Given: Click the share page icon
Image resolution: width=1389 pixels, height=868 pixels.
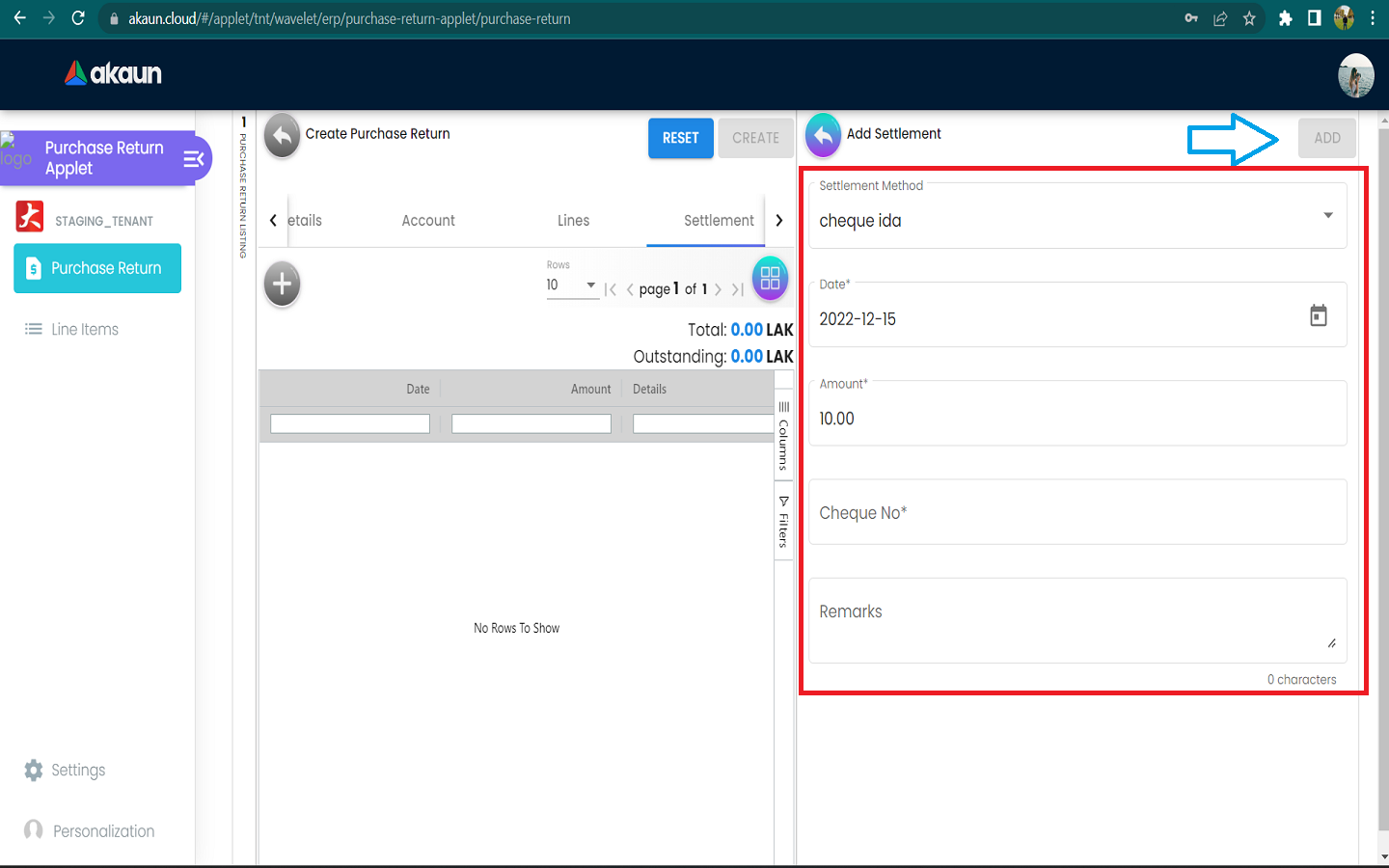Looking at the screenshot, I should coord(1220,18).
